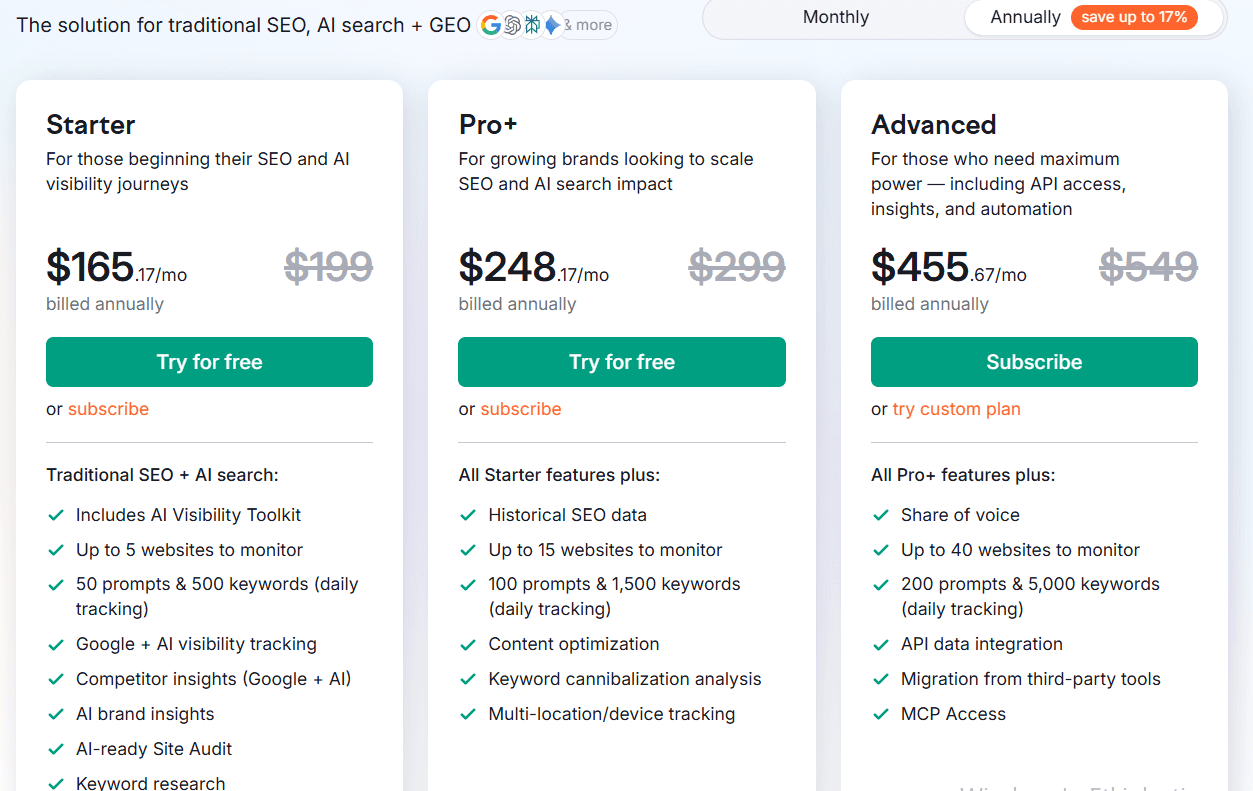The image size is (1253, 791).
Task: Follow the Pro+ subscribe link
Action: (x=521, y=409)
